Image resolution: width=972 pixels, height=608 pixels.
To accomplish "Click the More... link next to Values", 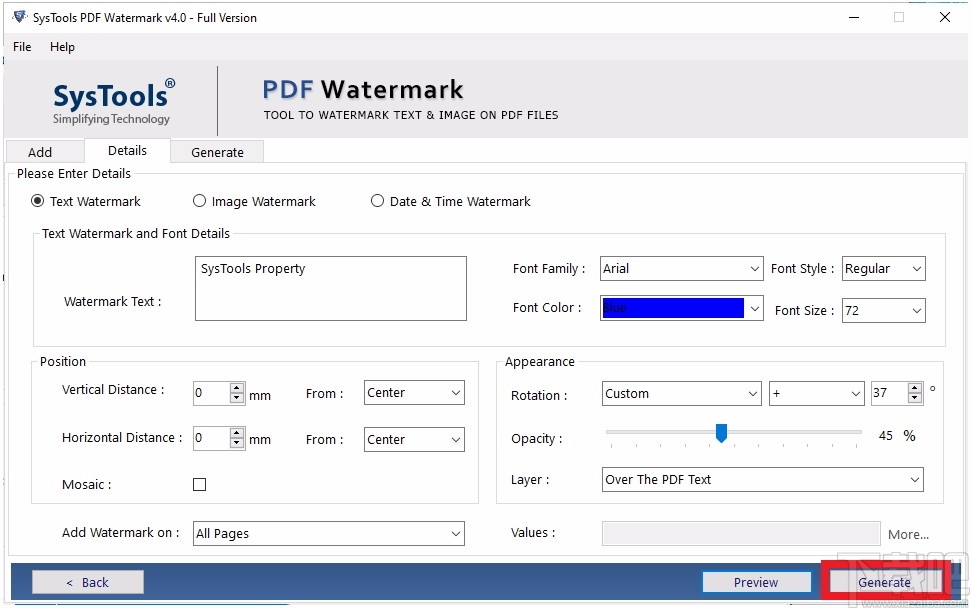I will pos(908,534).
